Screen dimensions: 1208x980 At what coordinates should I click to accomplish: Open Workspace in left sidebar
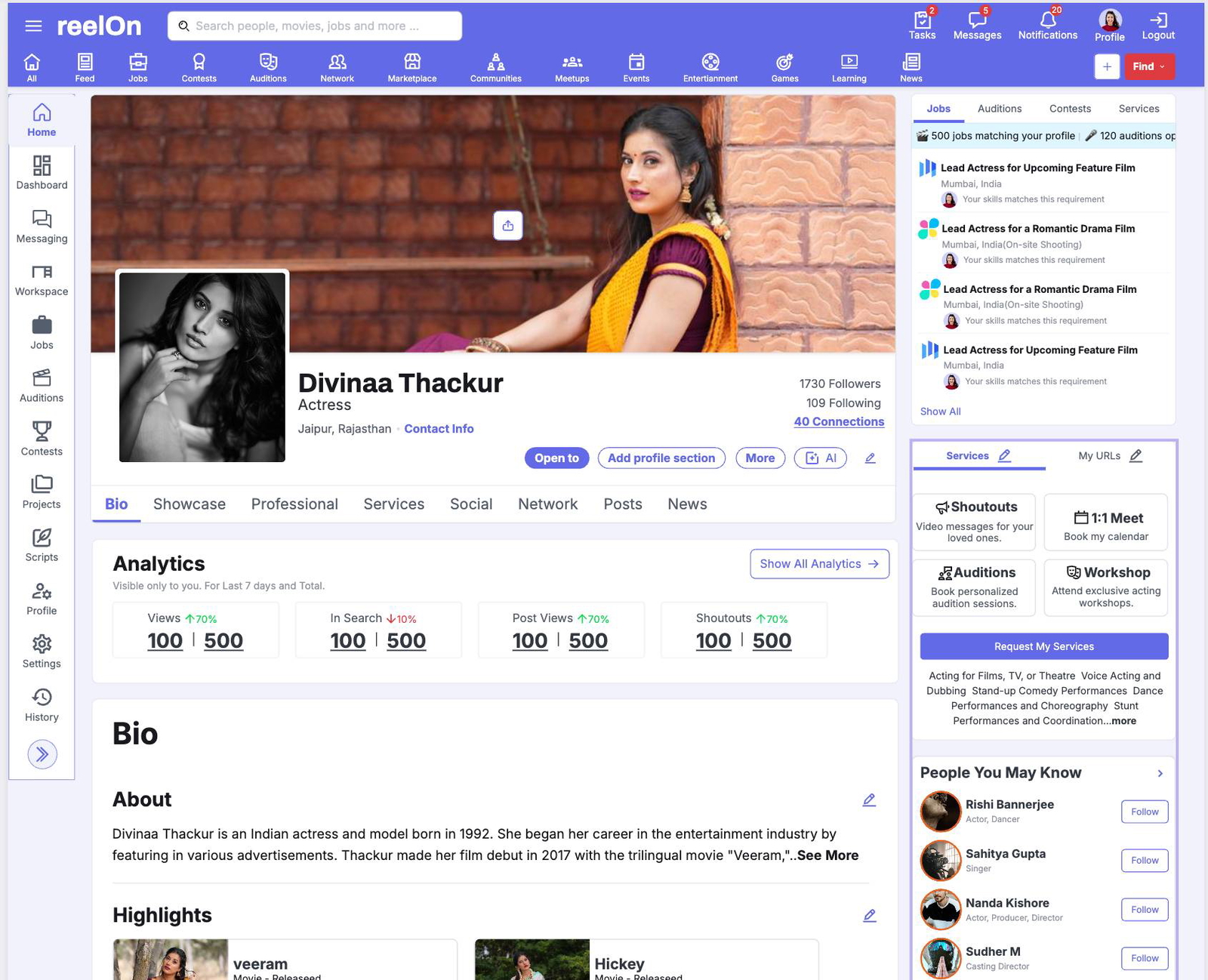(42, 279)
